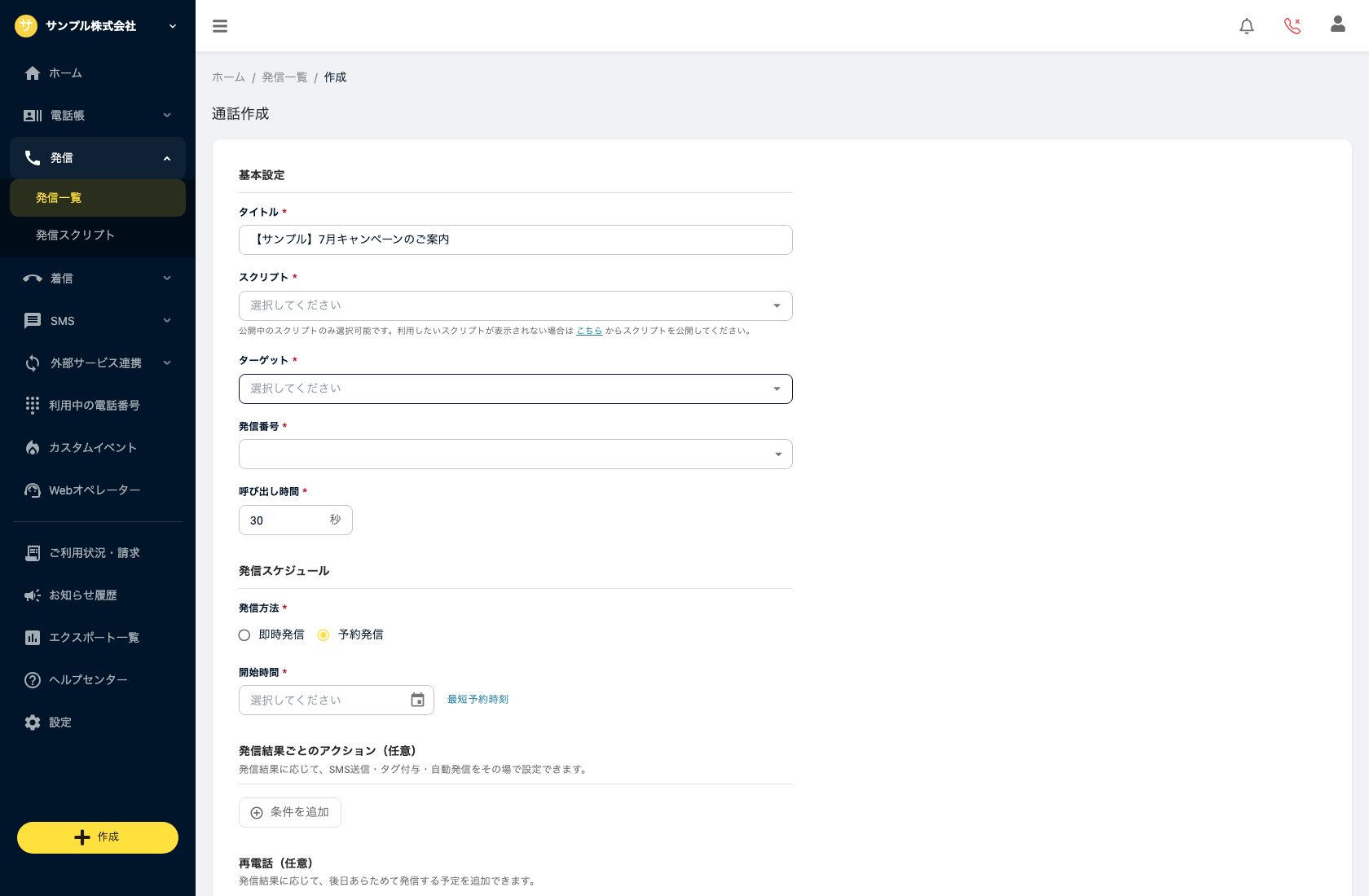Go to カスタムイベント menu item

[98, 448]
